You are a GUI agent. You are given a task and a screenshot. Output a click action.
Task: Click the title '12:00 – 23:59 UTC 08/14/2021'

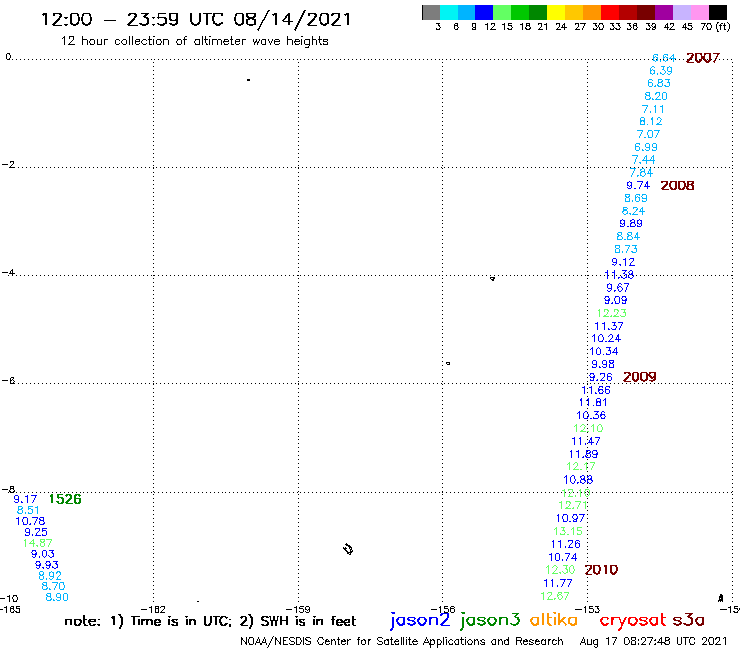click(x=196, y=20)
